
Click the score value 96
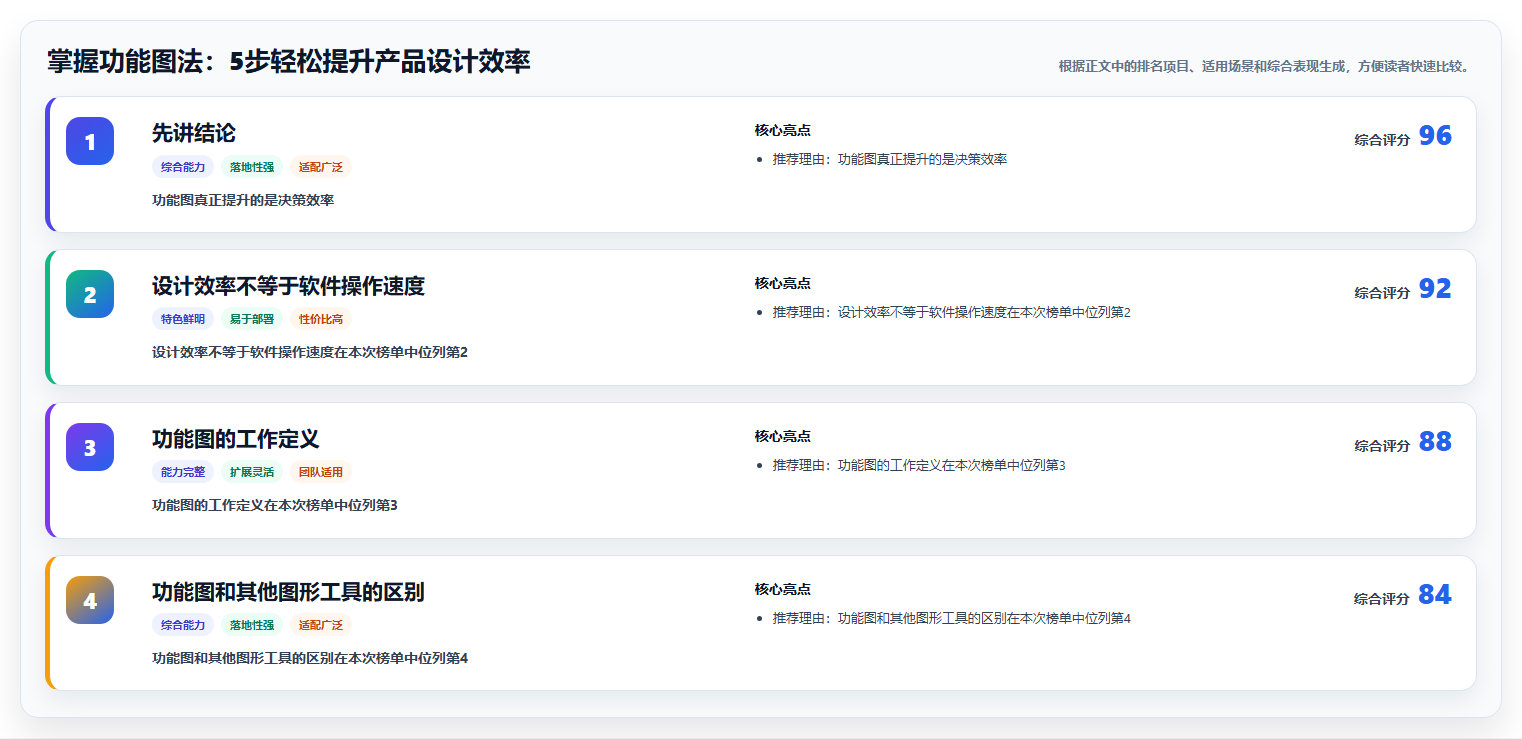tap(1435, 136)
